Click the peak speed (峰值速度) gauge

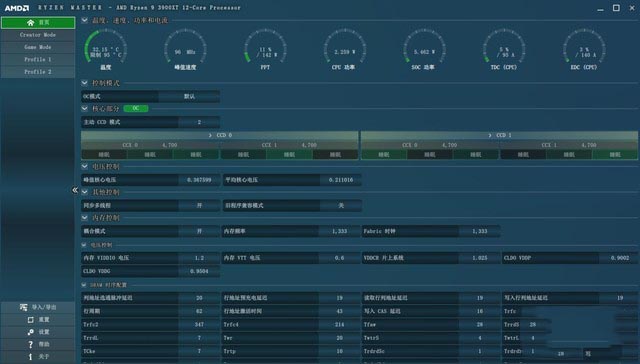point(185,50)
